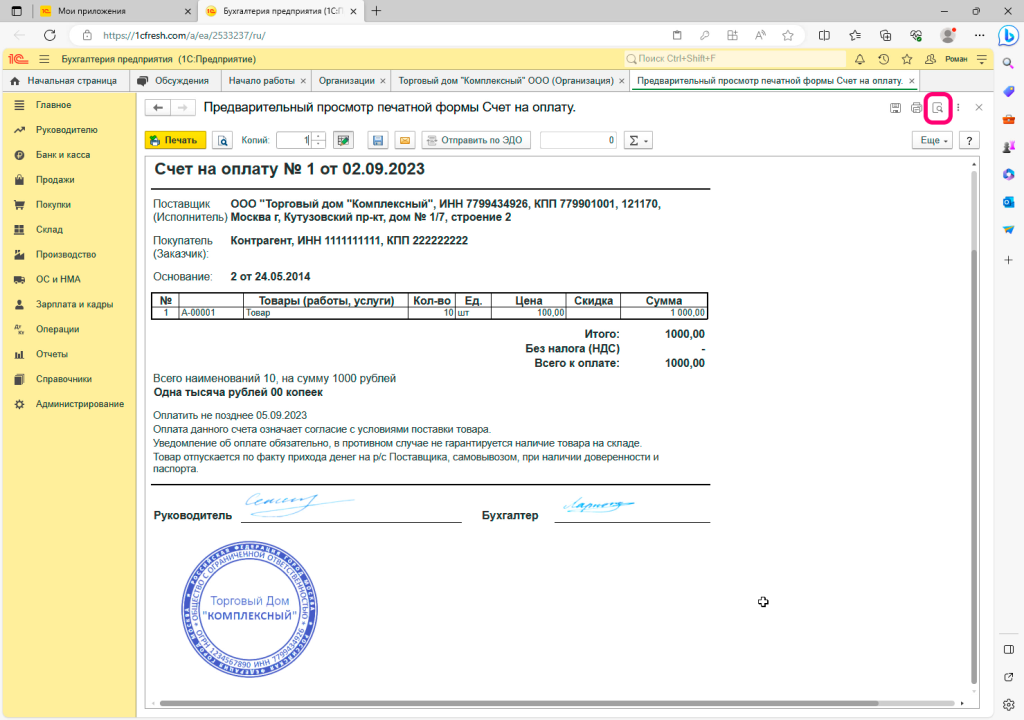Screen dimensions: 1024x720
Task: Toggle the signature and stamp edit button
Action: pos(343,140)
